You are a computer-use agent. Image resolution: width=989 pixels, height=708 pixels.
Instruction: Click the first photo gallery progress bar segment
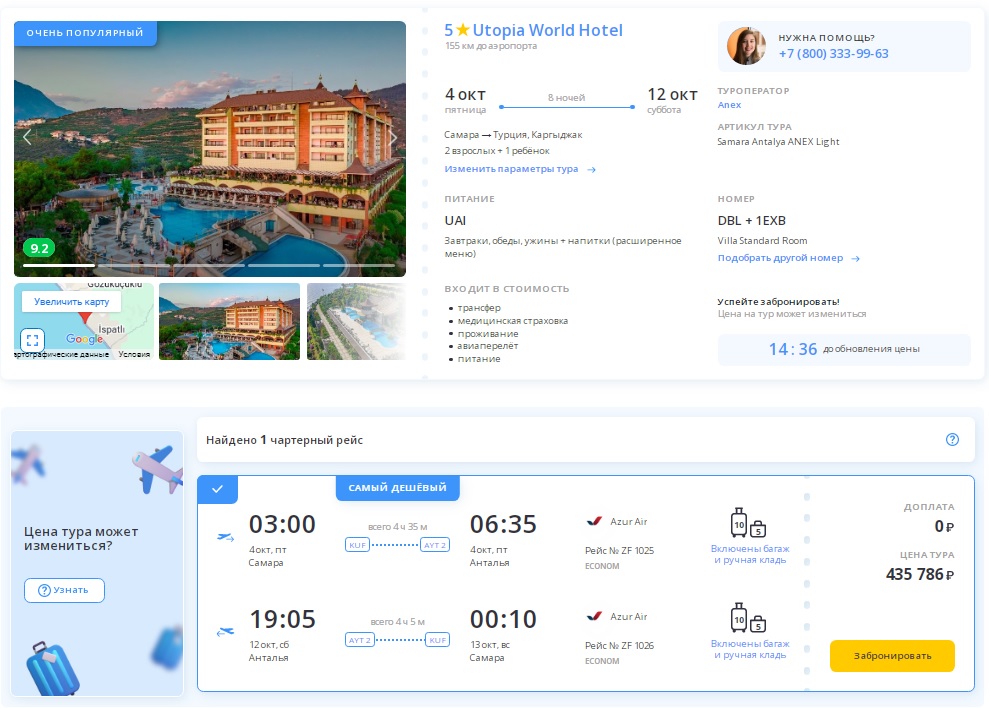[x=59, y=266]
